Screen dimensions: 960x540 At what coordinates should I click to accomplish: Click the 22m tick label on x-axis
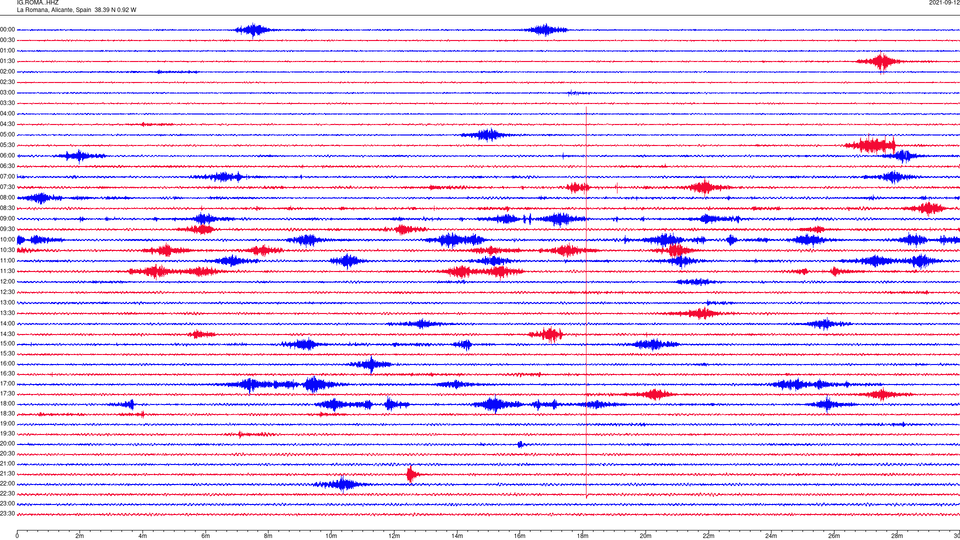coord(708,536)
